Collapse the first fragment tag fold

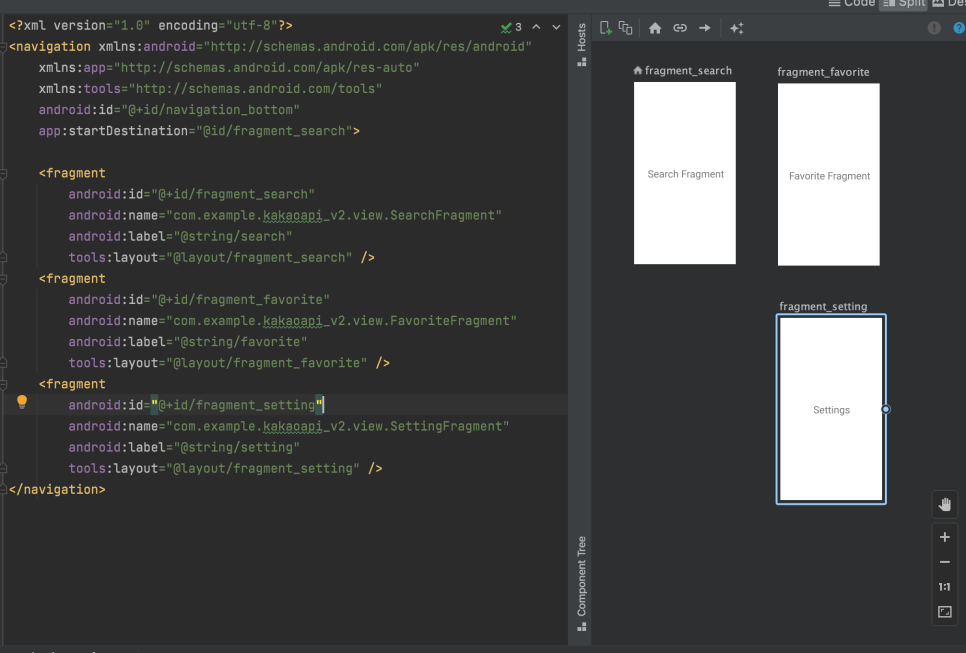3,174
